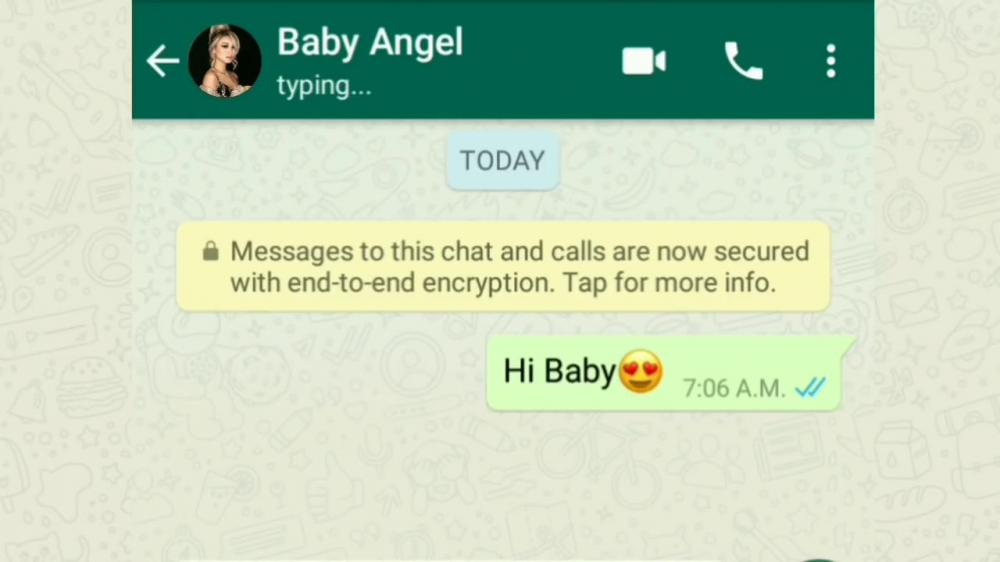1000x562 pixels.
Task: Click the heart-eyes emoji in the message
Action: click(641, 372)
